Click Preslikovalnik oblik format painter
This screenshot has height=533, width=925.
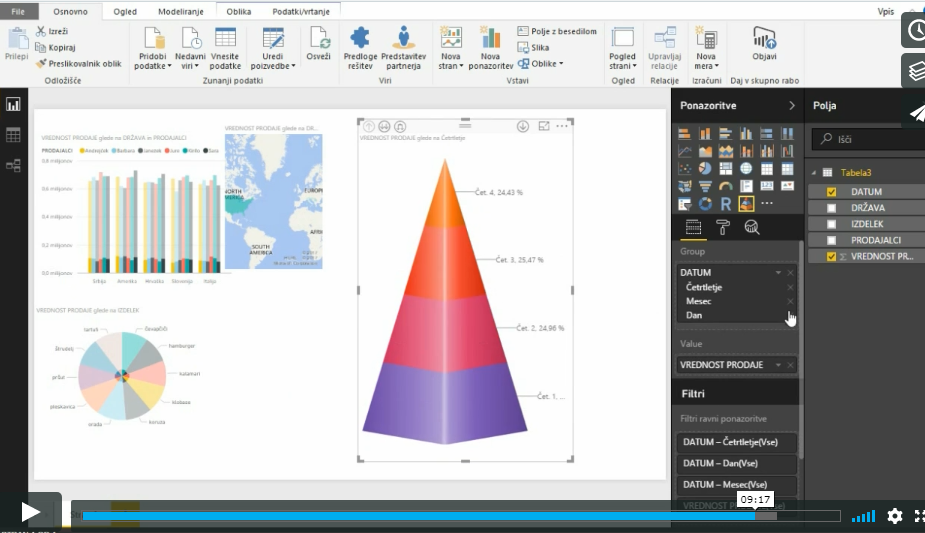[x=78, y=64]
